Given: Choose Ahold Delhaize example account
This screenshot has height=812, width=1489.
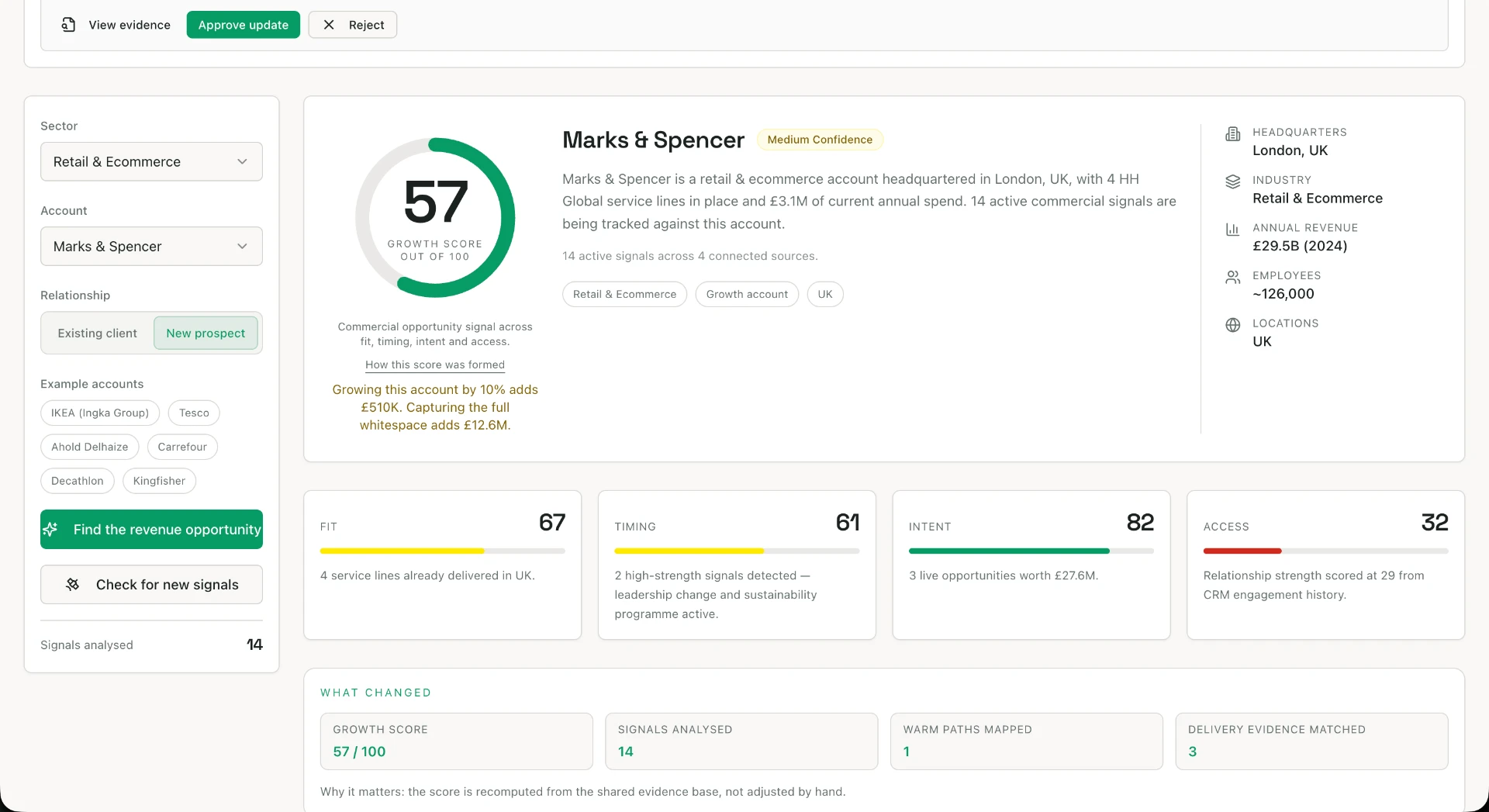Looking at the screenshot, I should (90, 447).
